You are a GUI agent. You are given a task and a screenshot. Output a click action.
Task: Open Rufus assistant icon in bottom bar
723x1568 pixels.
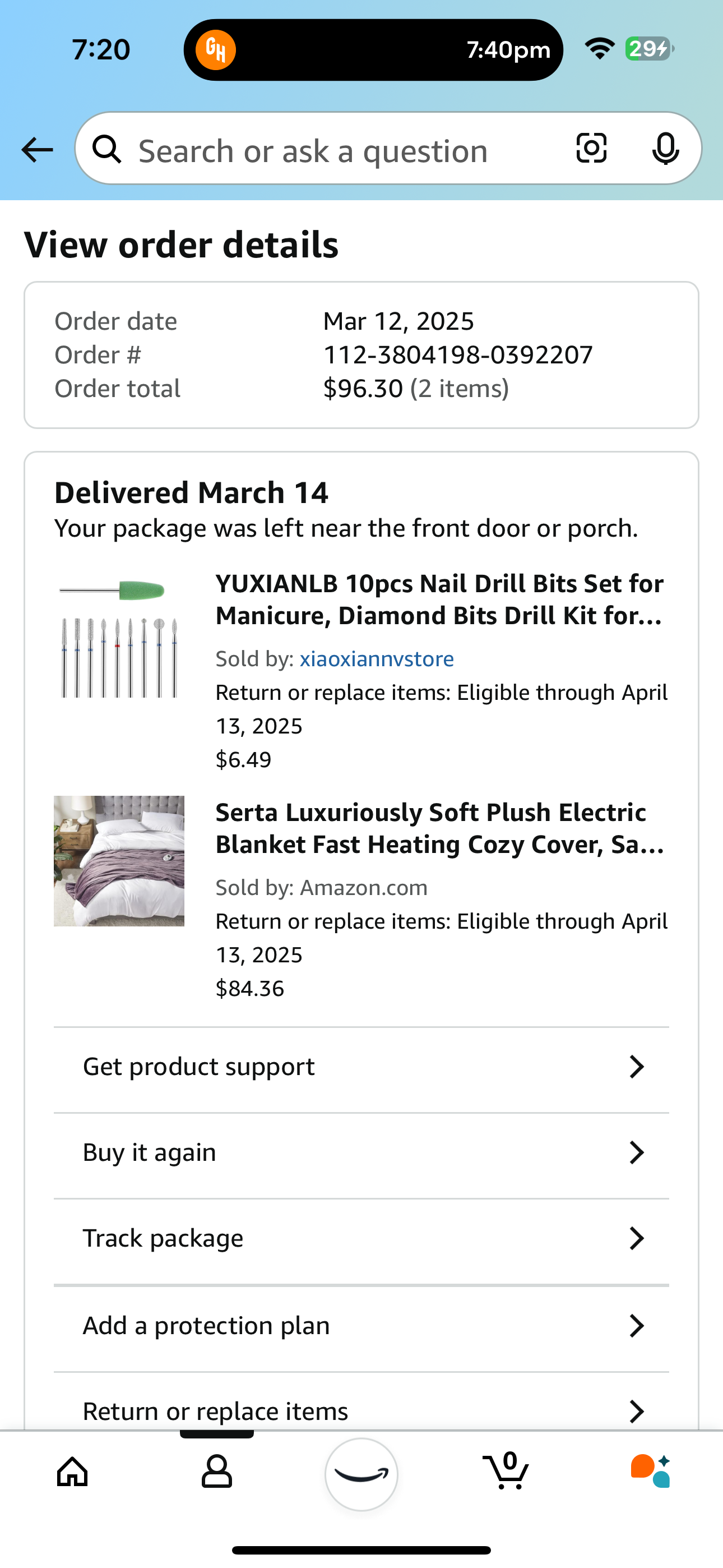tap(651, 1470)
